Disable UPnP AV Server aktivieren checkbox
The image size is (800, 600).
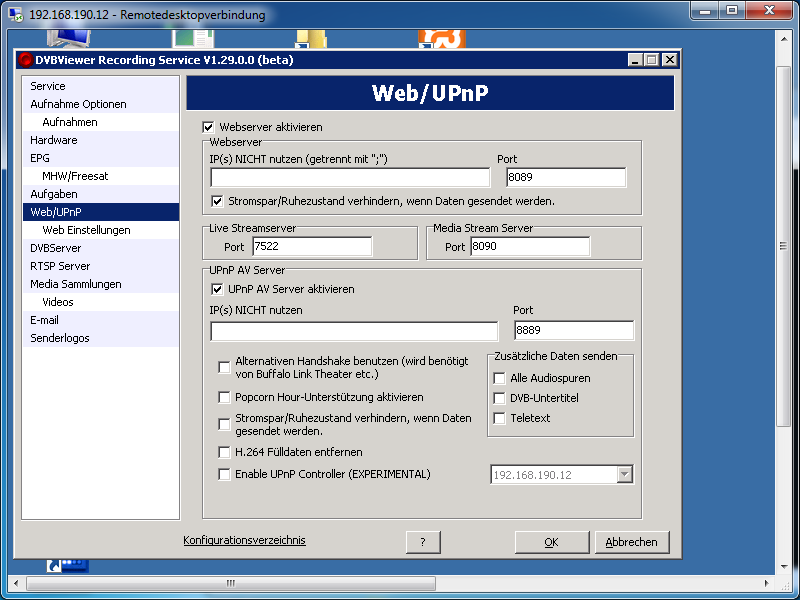click(x=217, y=289)
